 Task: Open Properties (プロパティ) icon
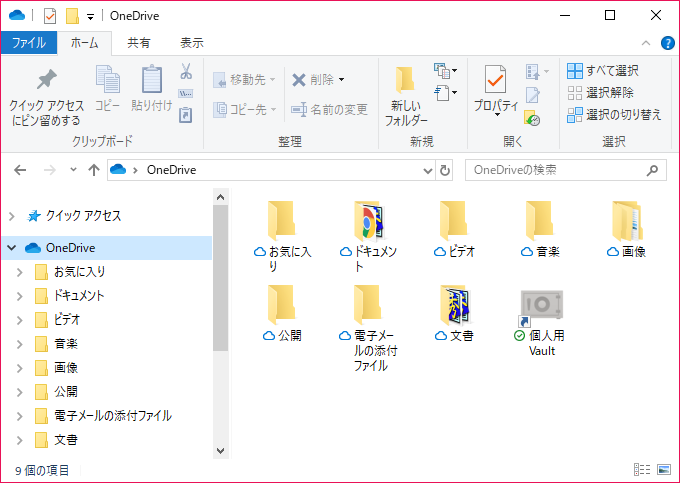pos(496,80)
